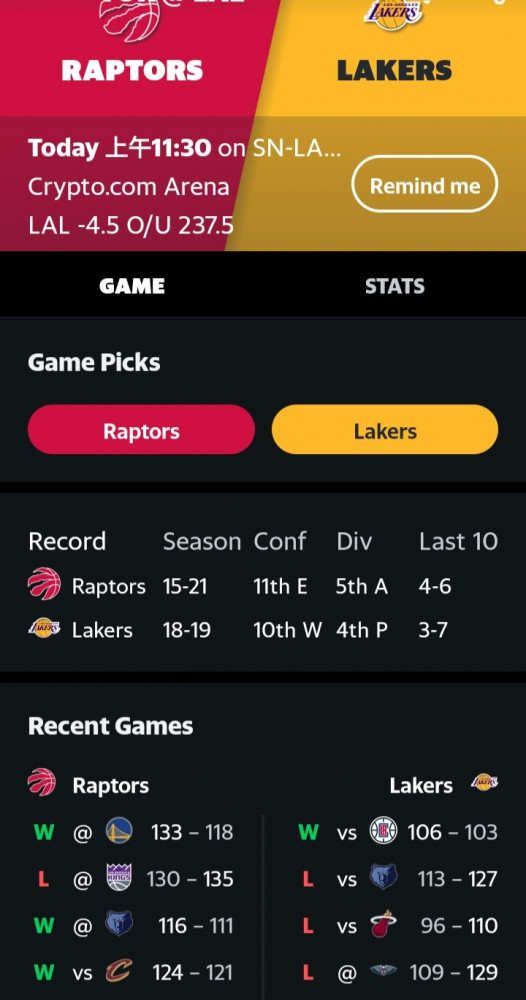Pick Lakers in Game Picks
Image resolution: width=526 pixels, height=1000 pixels.
pos(384,430)
